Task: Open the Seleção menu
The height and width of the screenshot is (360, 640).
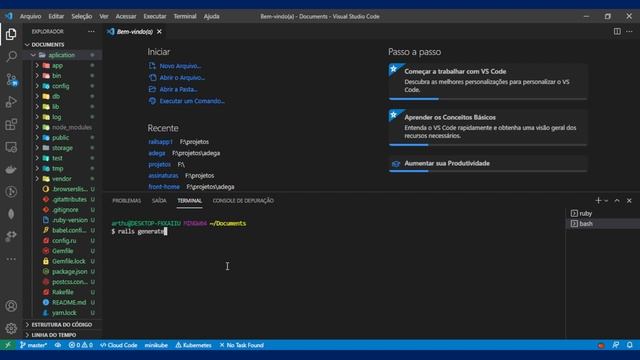Action: (82, 16)
